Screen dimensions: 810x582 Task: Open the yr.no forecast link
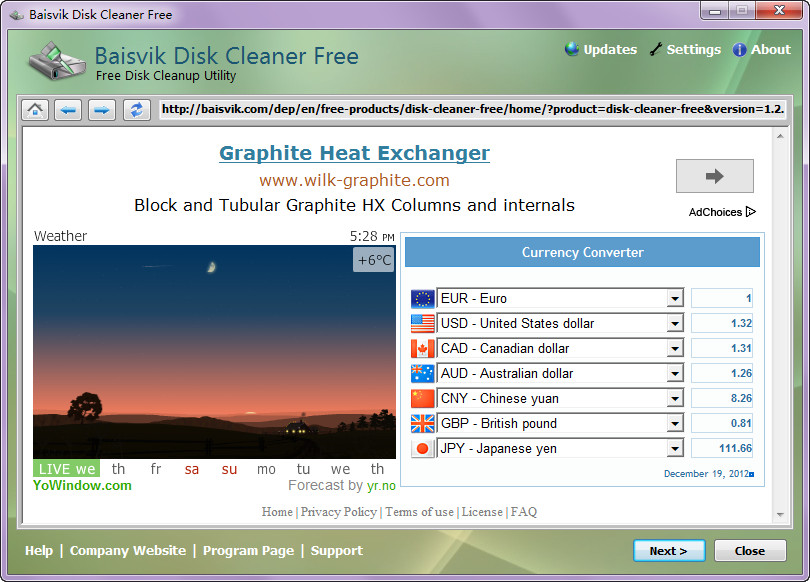click(381, 486)
